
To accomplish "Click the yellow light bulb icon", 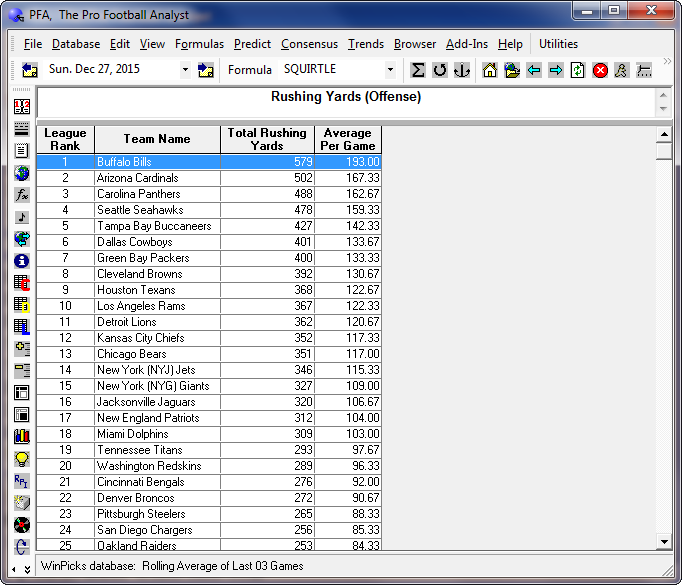I will 22,459.
